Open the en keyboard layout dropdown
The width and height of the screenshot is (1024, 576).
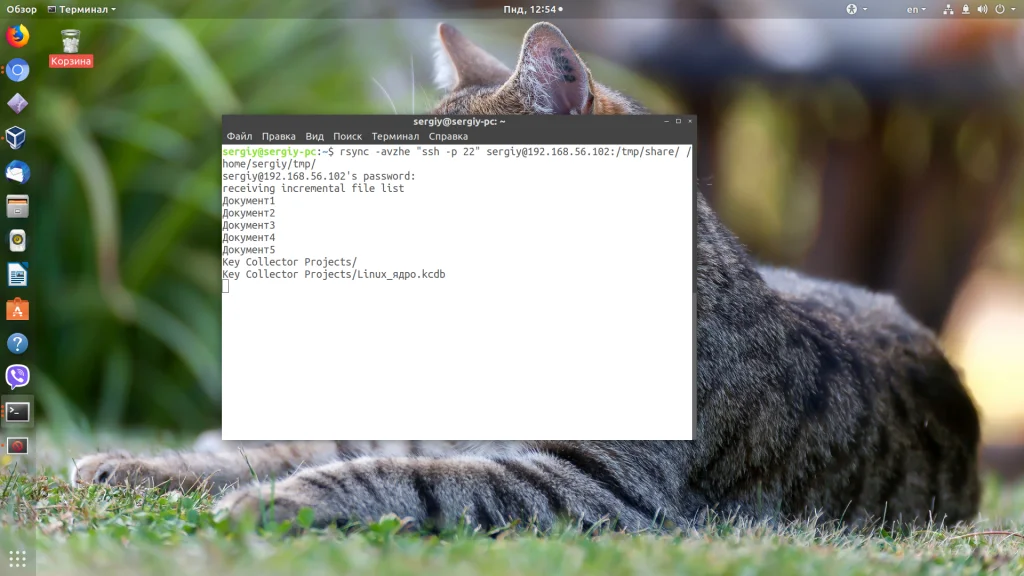[916, 9]
